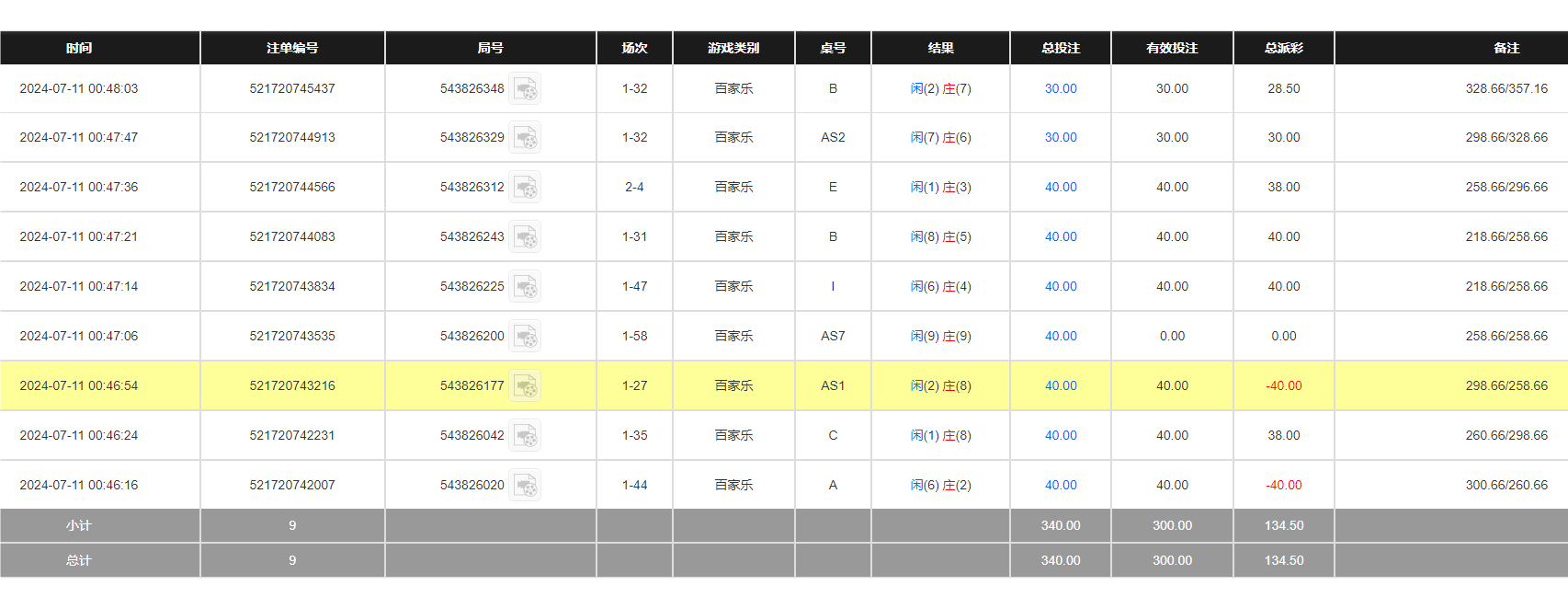Click result 闲(7) 庄(6) on table AS2
This screenshot has height=597, width=1568.
click(940, 138)
